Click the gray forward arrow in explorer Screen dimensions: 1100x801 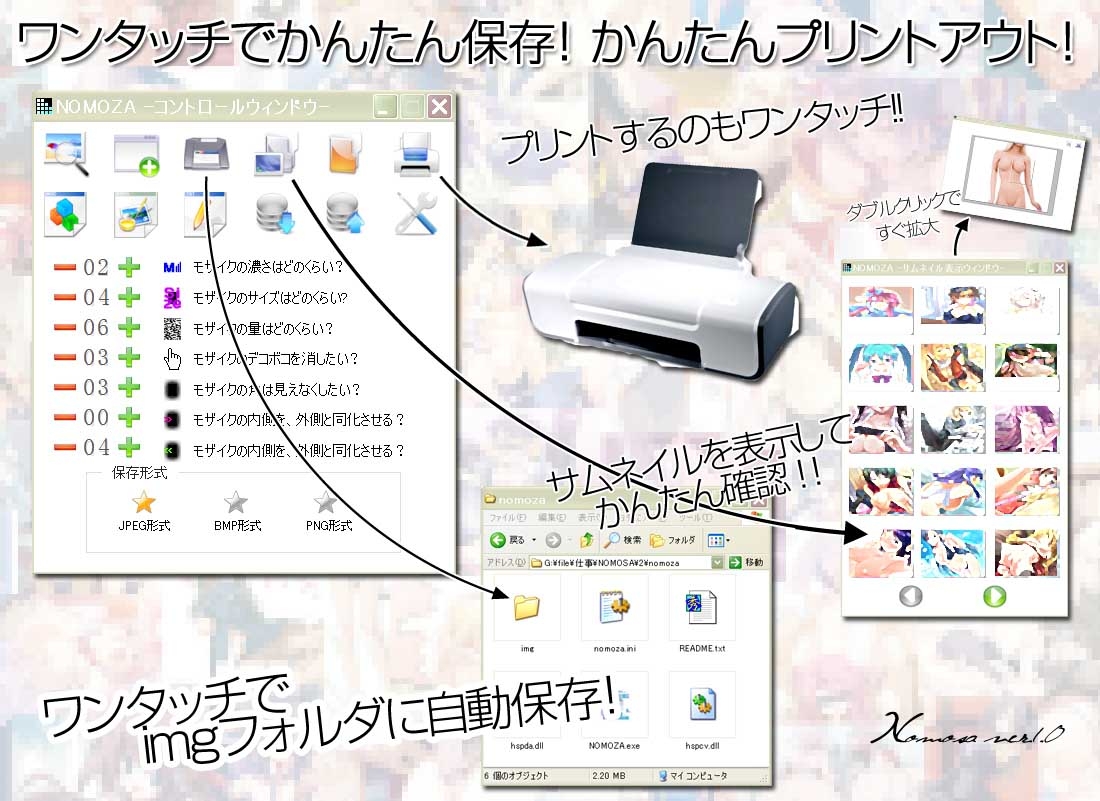pos(553,539)
